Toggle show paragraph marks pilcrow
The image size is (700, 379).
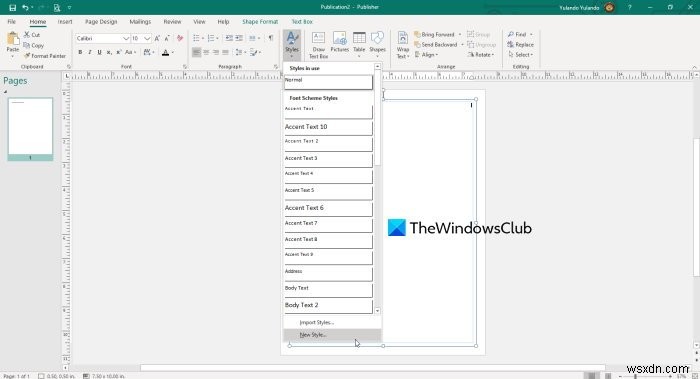coord(271,39)
